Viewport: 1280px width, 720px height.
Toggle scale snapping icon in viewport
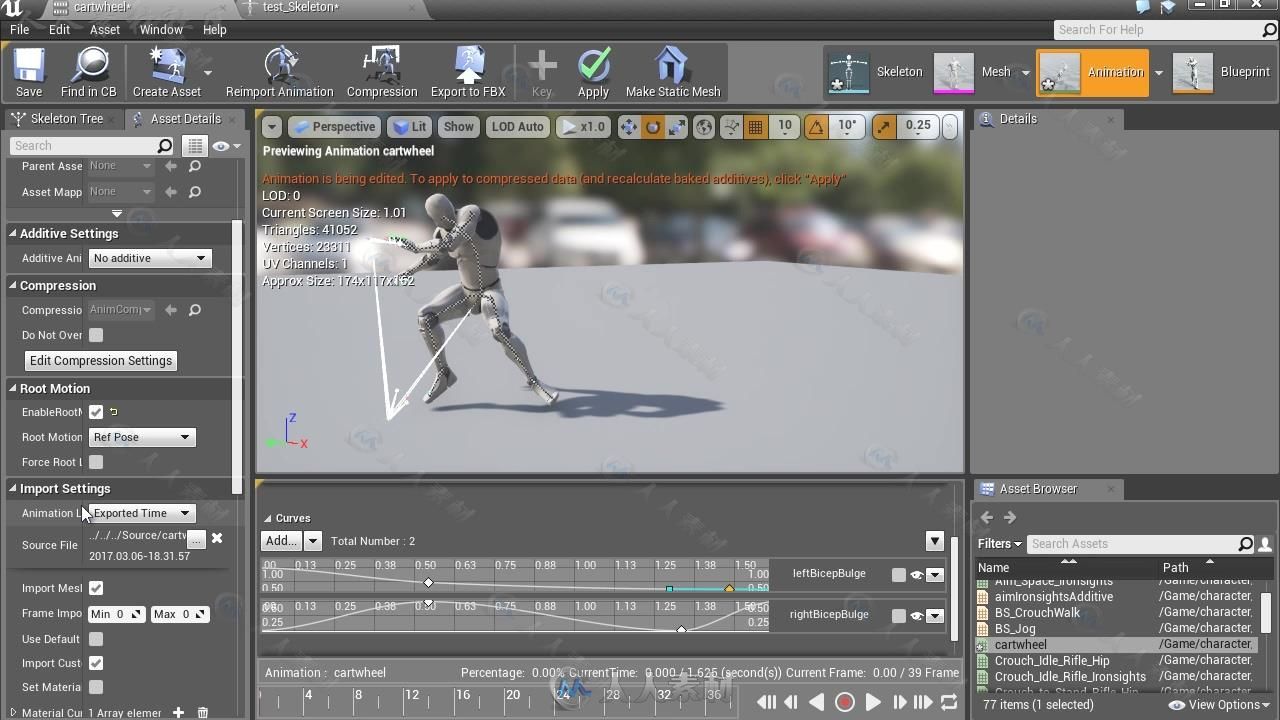pyautogui.click(x=884, y=127)
